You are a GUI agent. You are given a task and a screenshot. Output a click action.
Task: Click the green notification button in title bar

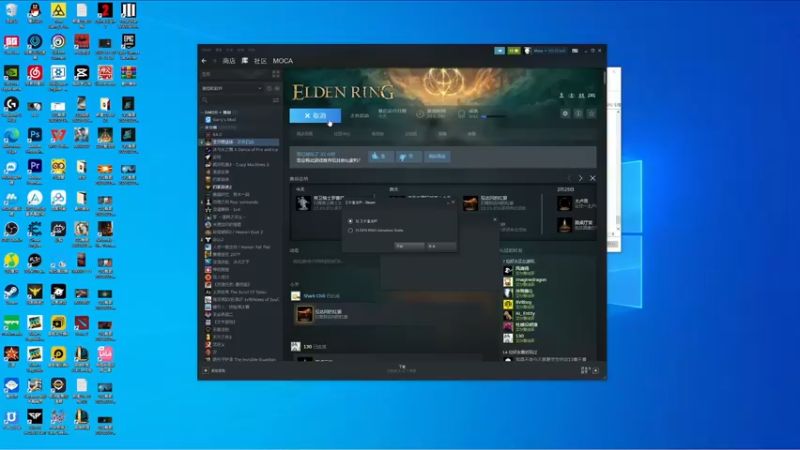(x=513, y=51)
